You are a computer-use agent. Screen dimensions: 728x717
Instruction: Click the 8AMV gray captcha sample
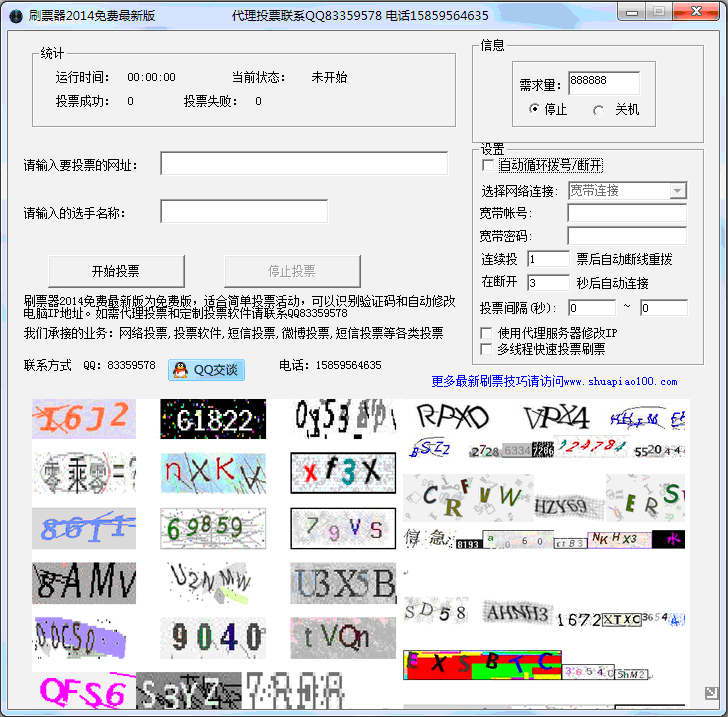click(x=84, y=583)
